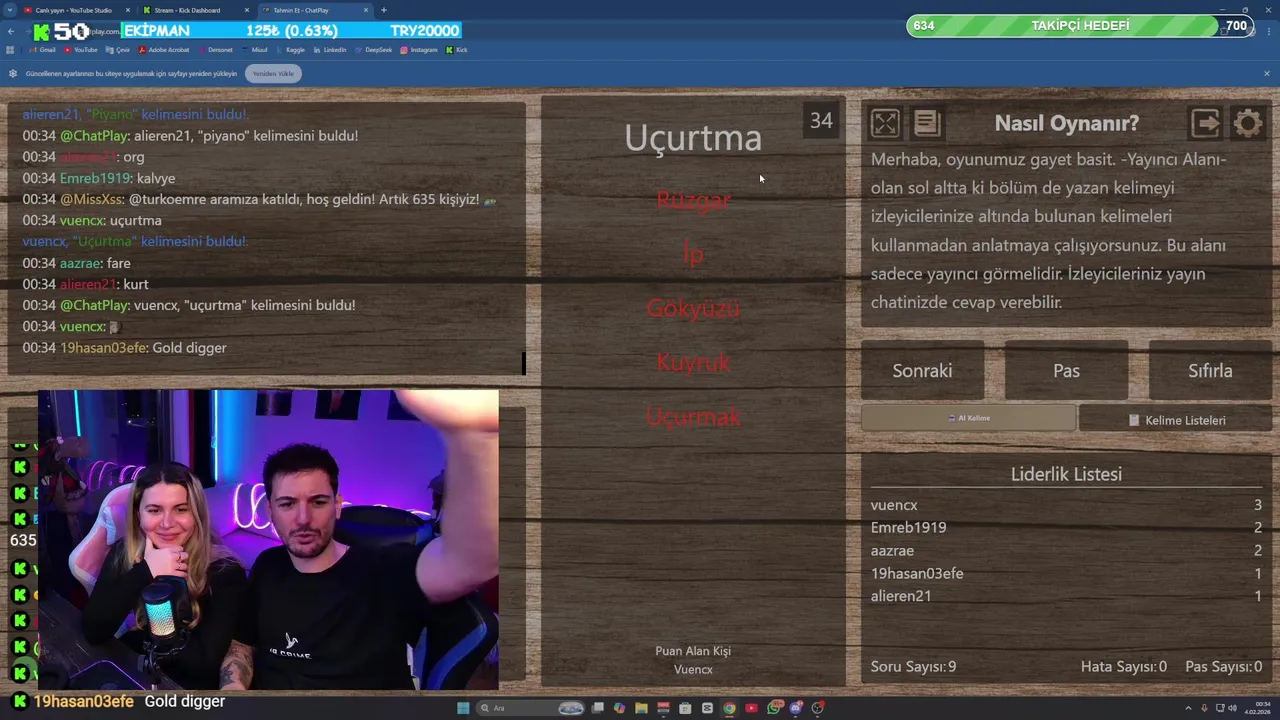Select 19hasan03efe in the leaderboard

1066,573
